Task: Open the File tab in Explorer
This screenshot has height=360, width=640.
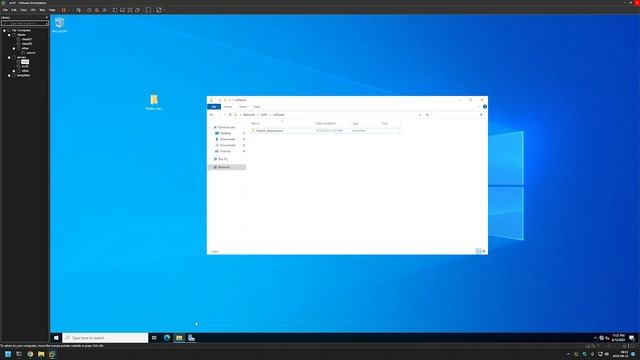Action: click(214, 107)
